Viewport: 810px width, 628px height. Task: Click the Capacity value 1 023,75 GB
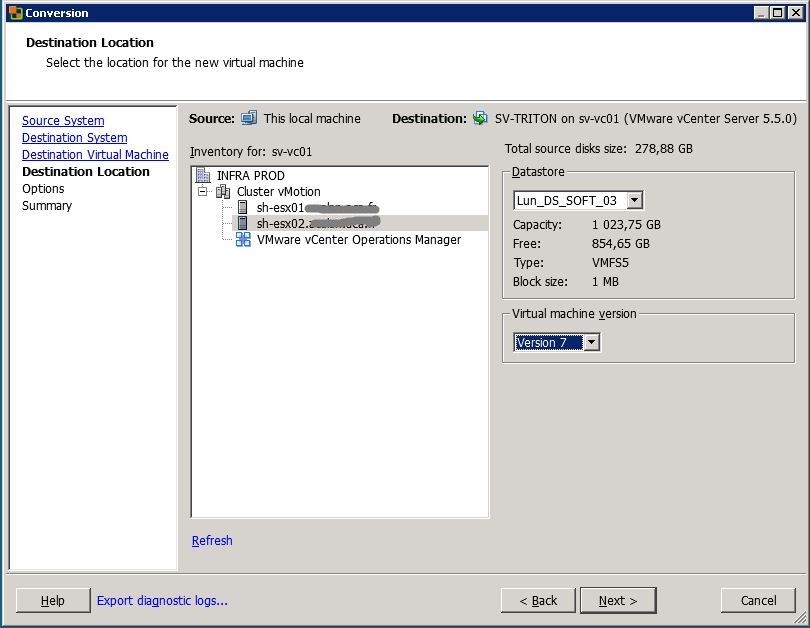[x=626, y=225]
